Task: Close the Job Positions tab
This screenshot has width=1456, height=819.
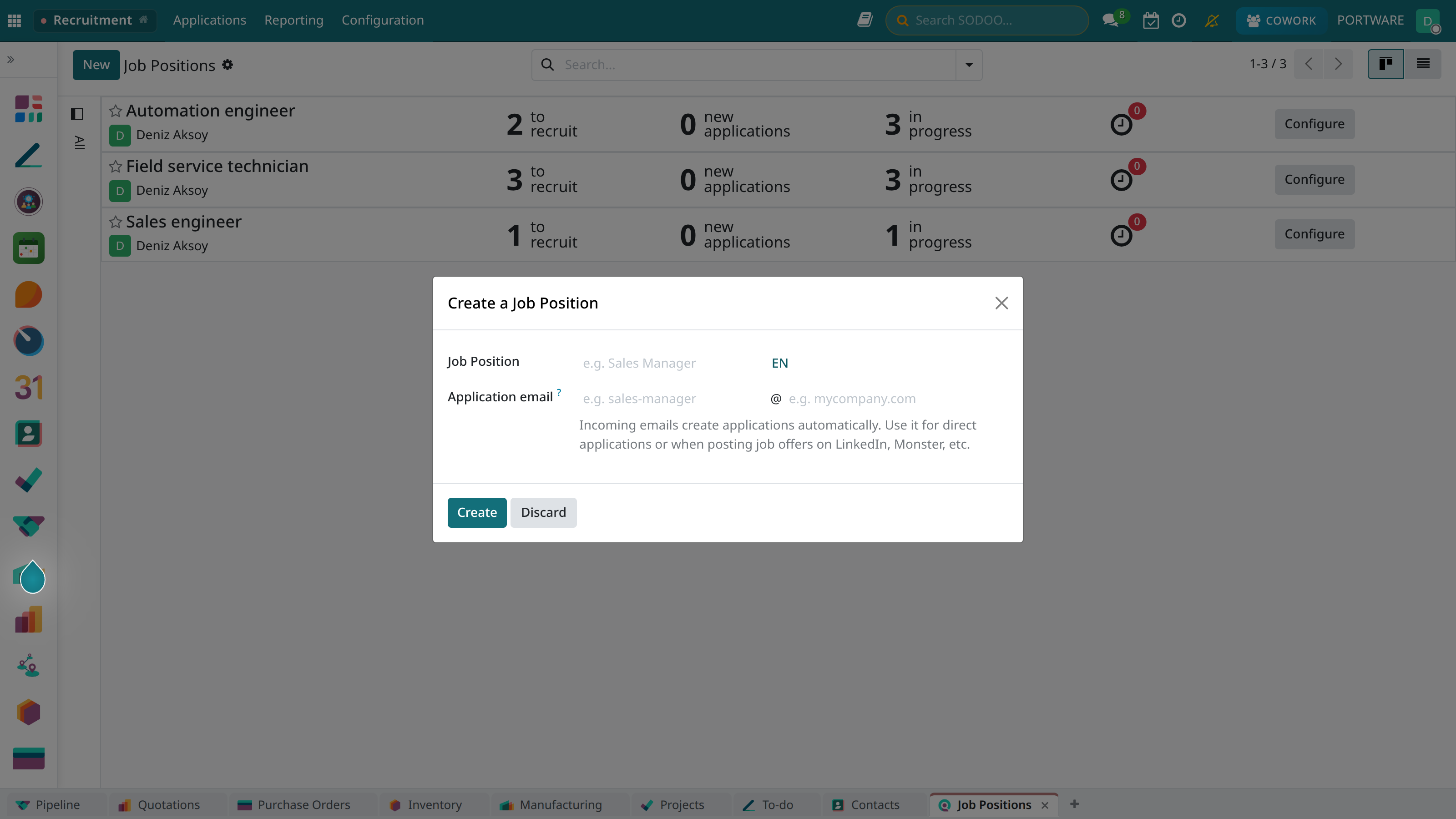Action: (1045, 805)
